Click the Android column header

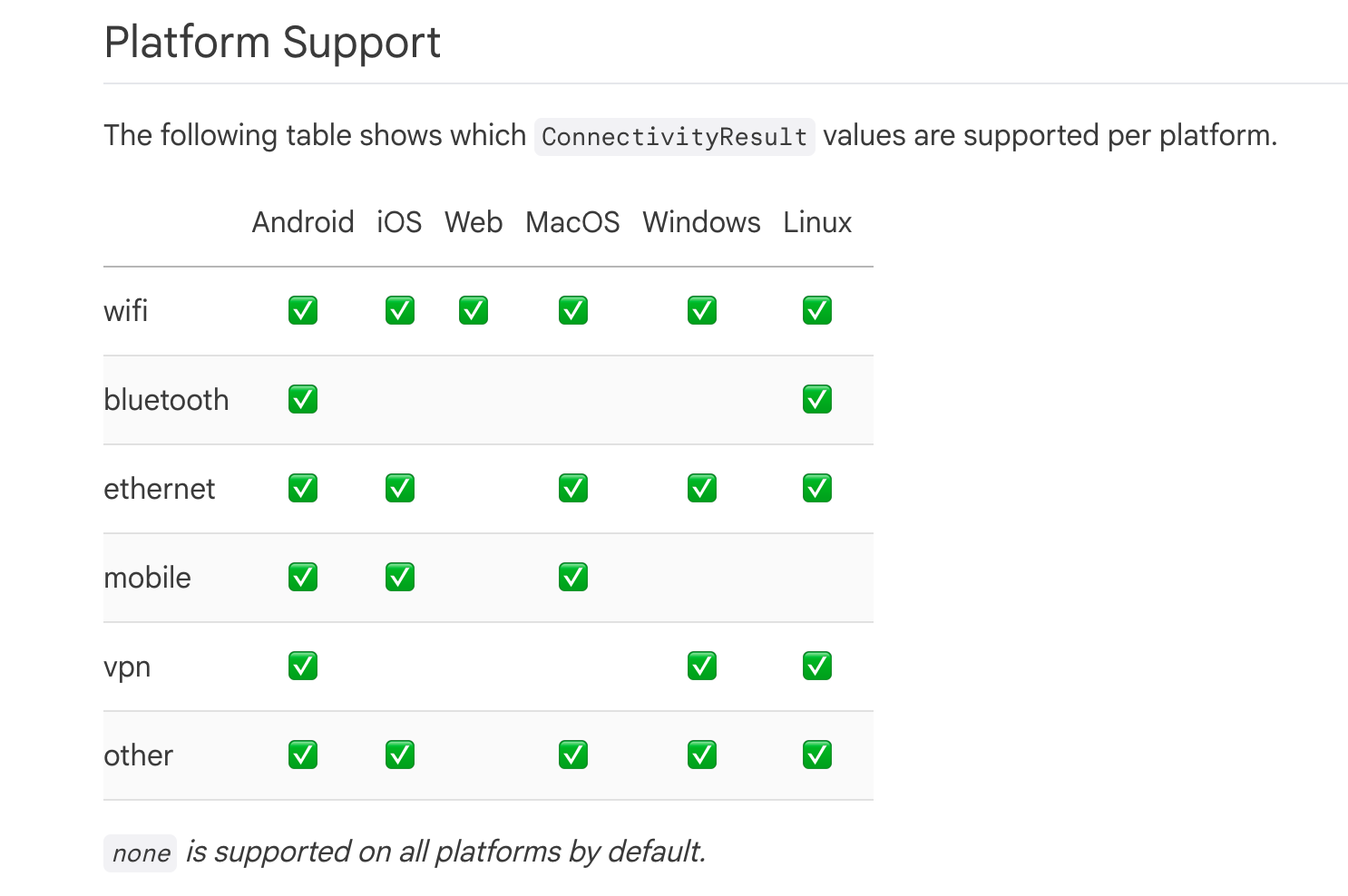click(x=303, y=222)
